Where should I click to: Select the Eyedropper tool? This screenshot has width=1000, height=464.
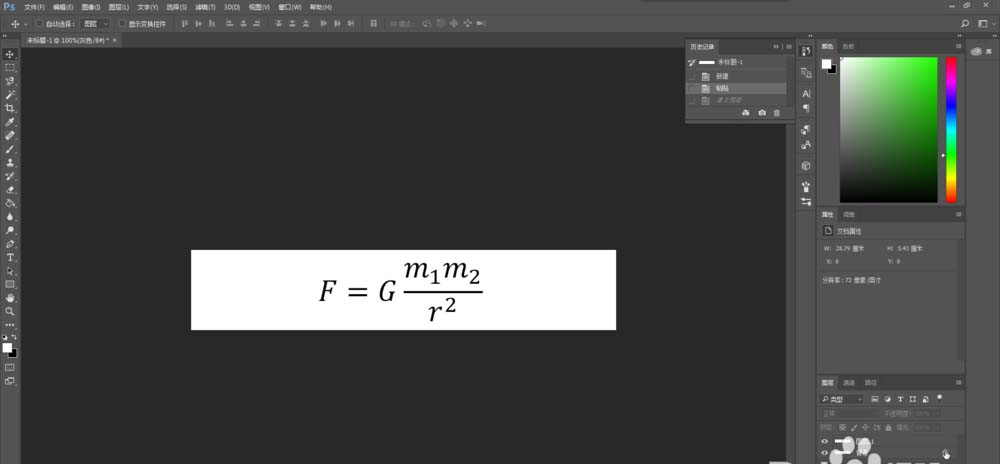pos(10,122)
